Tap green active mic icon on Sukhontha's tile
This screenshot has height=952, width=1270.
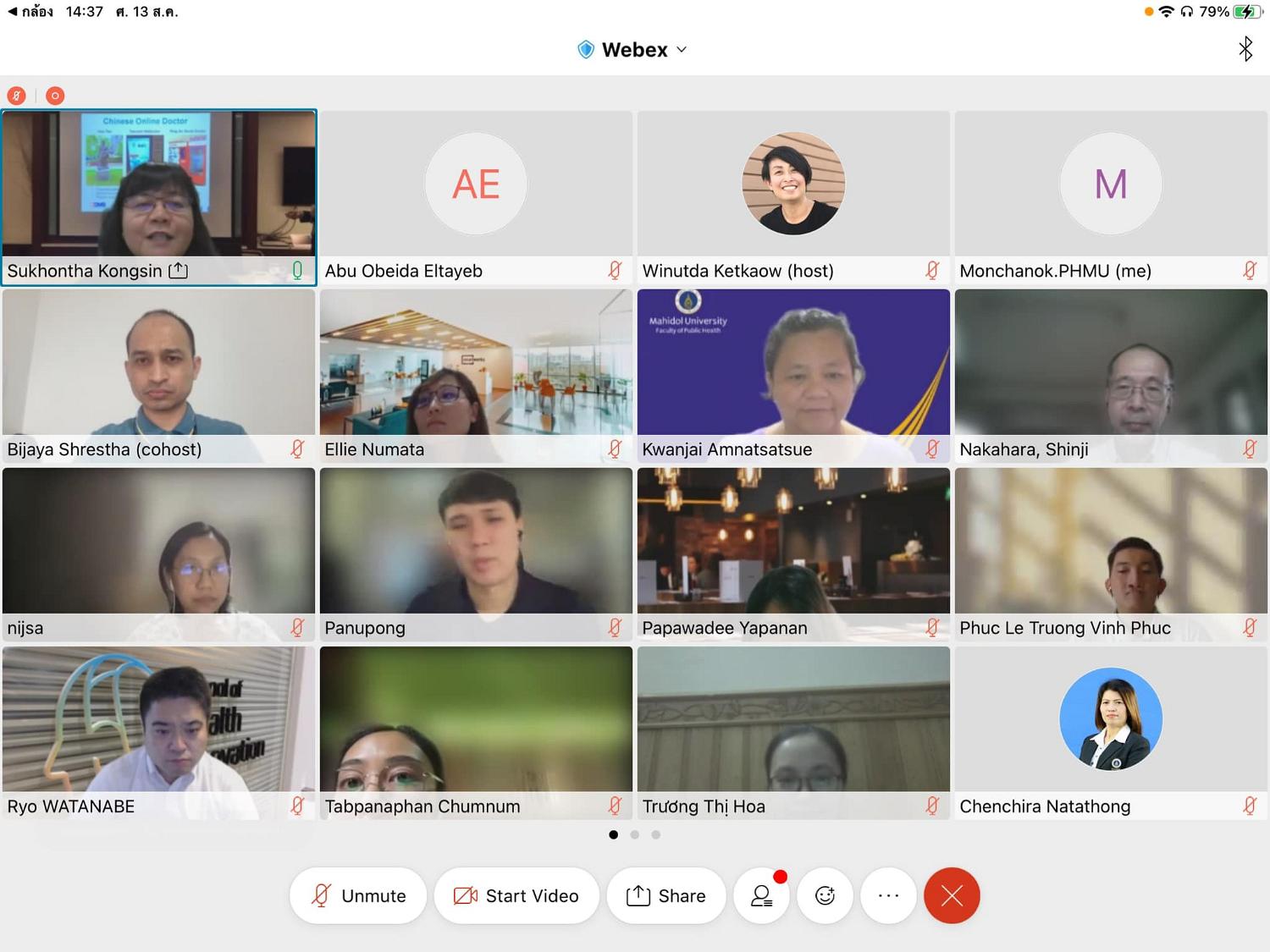click(297, 270)
